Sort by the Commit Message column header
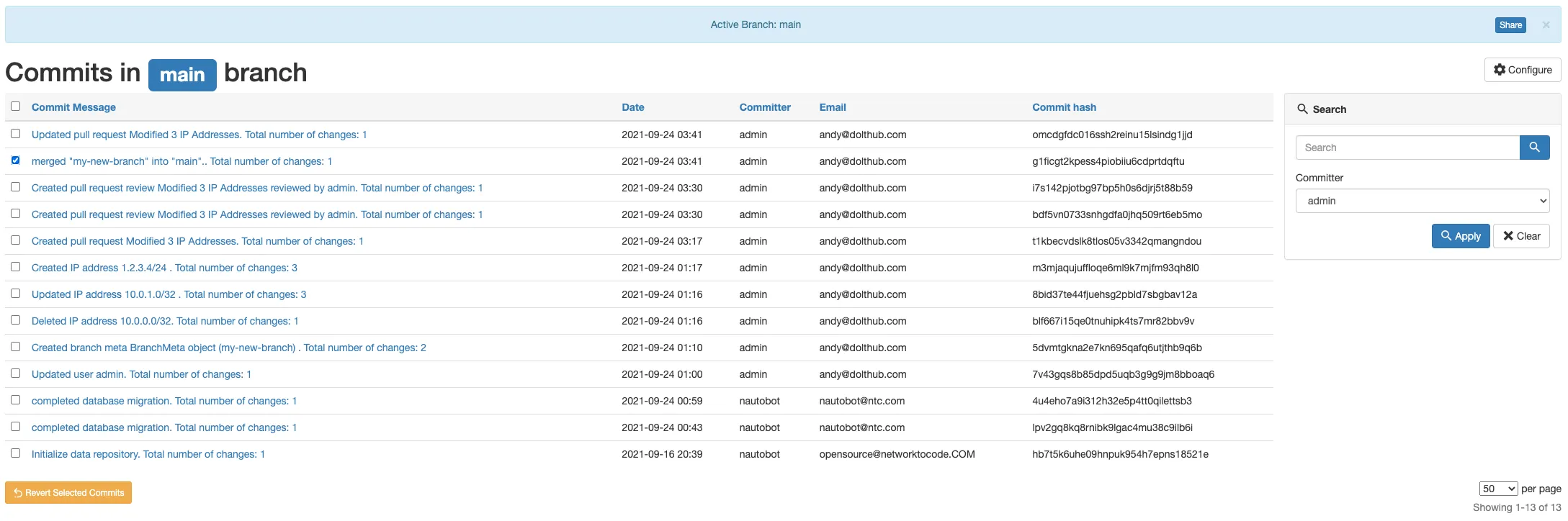1568x521 pixels. pyautogui.click(x=73, y=107)
